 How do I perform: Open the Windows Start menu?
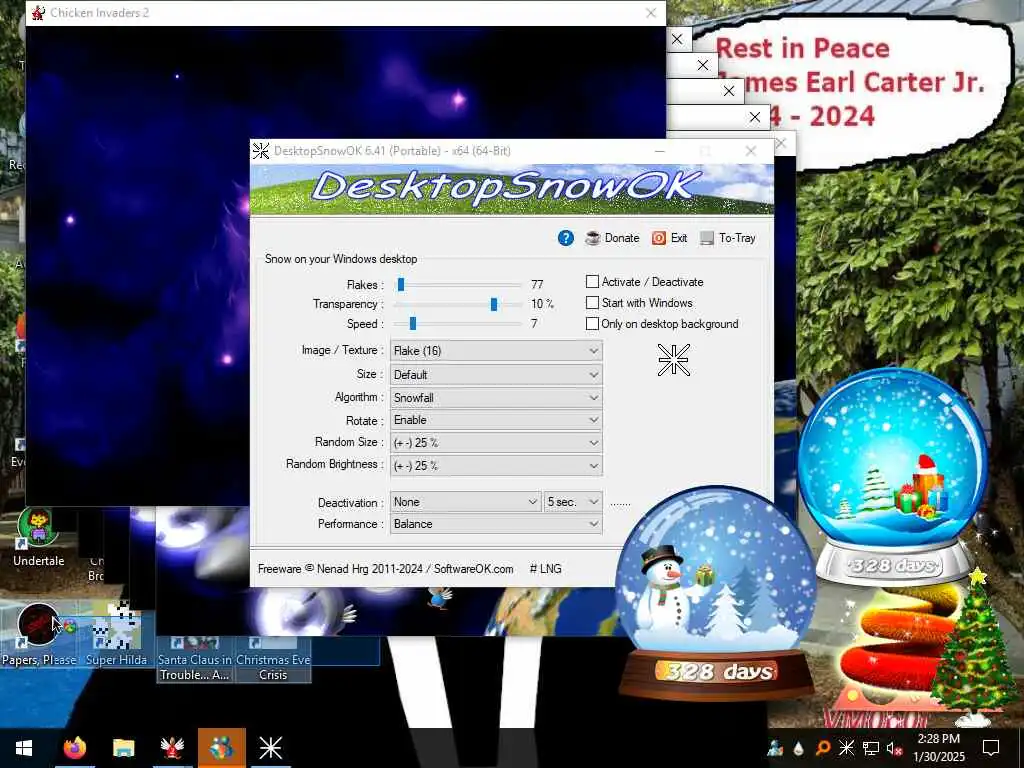coord(24,748)
